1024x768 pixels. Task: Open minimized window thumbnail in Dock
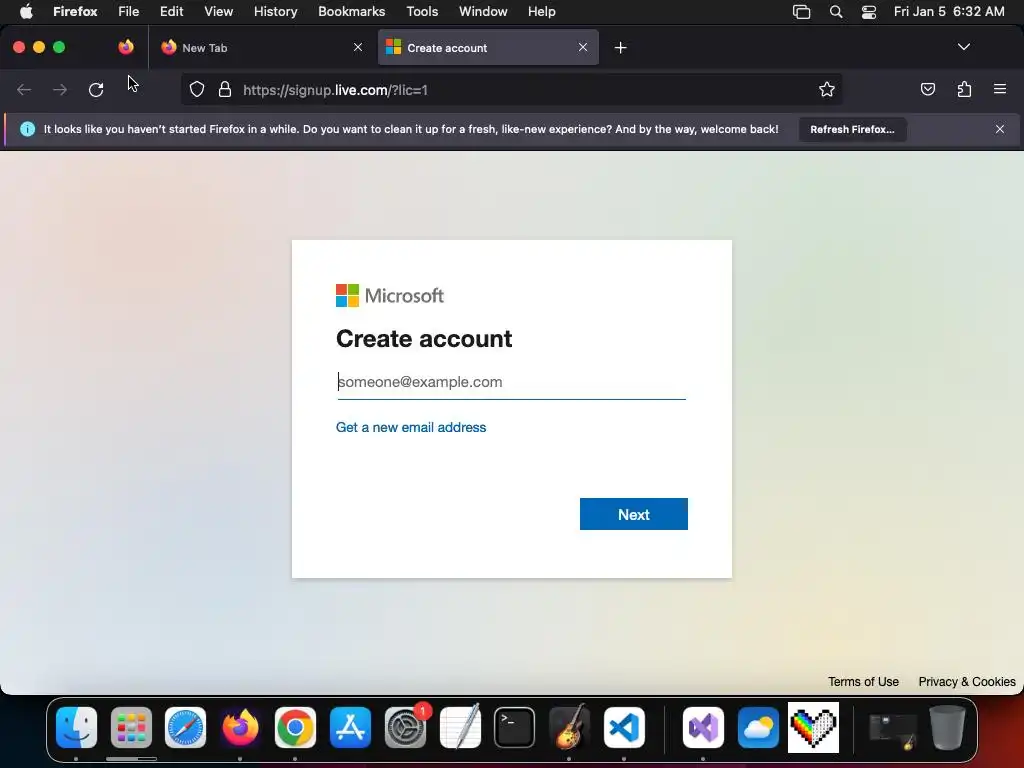[893, 731]
